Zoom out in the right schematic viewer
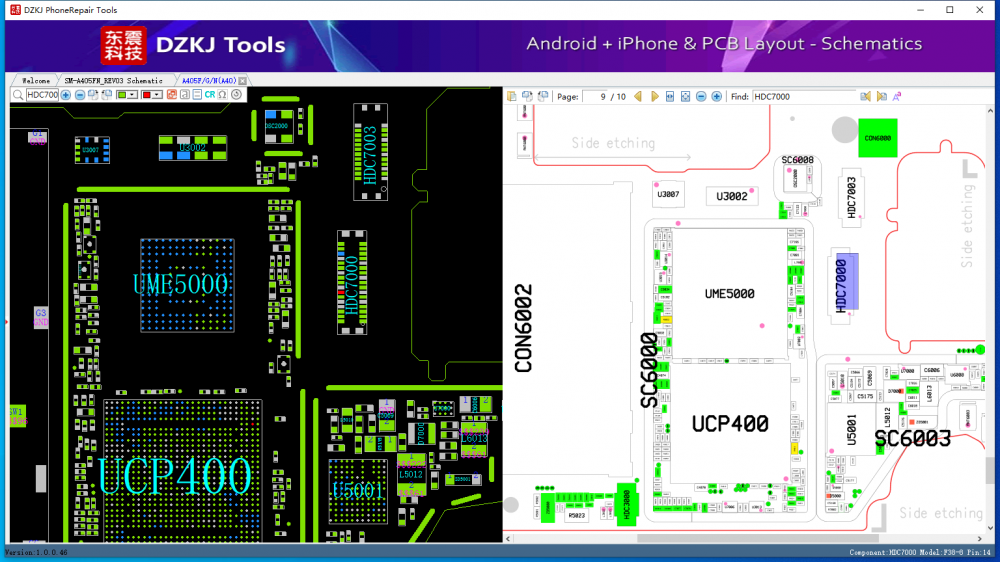The height and width of the screenshot is (562, 1000). click(x=701, y=96)
